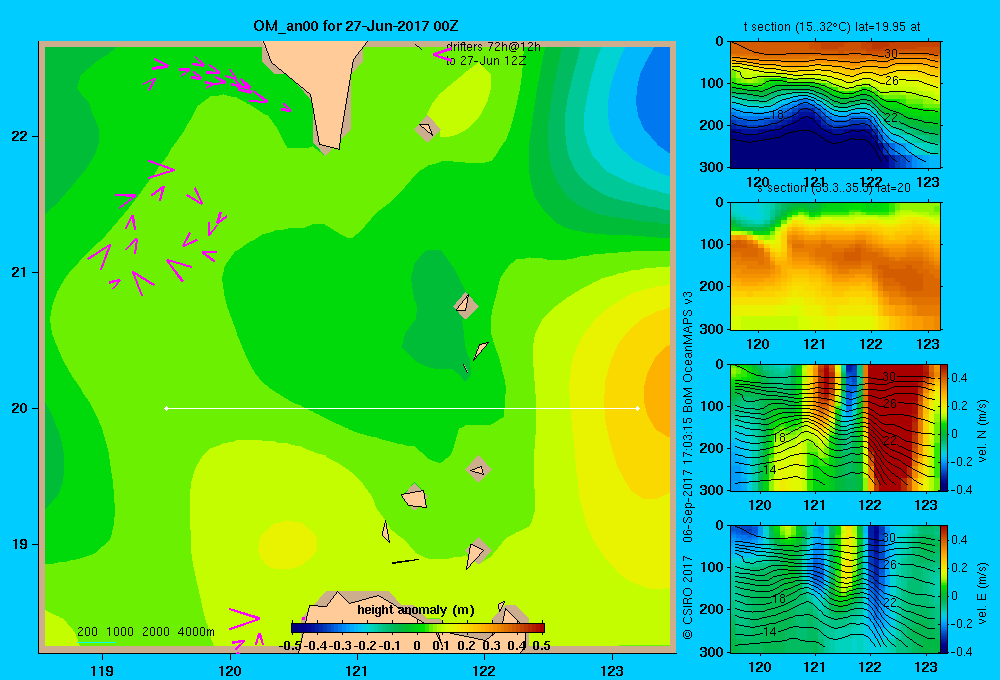1000x680 pixels.
Task: Click the magenta drifter legend arrow
Action: 442,55
